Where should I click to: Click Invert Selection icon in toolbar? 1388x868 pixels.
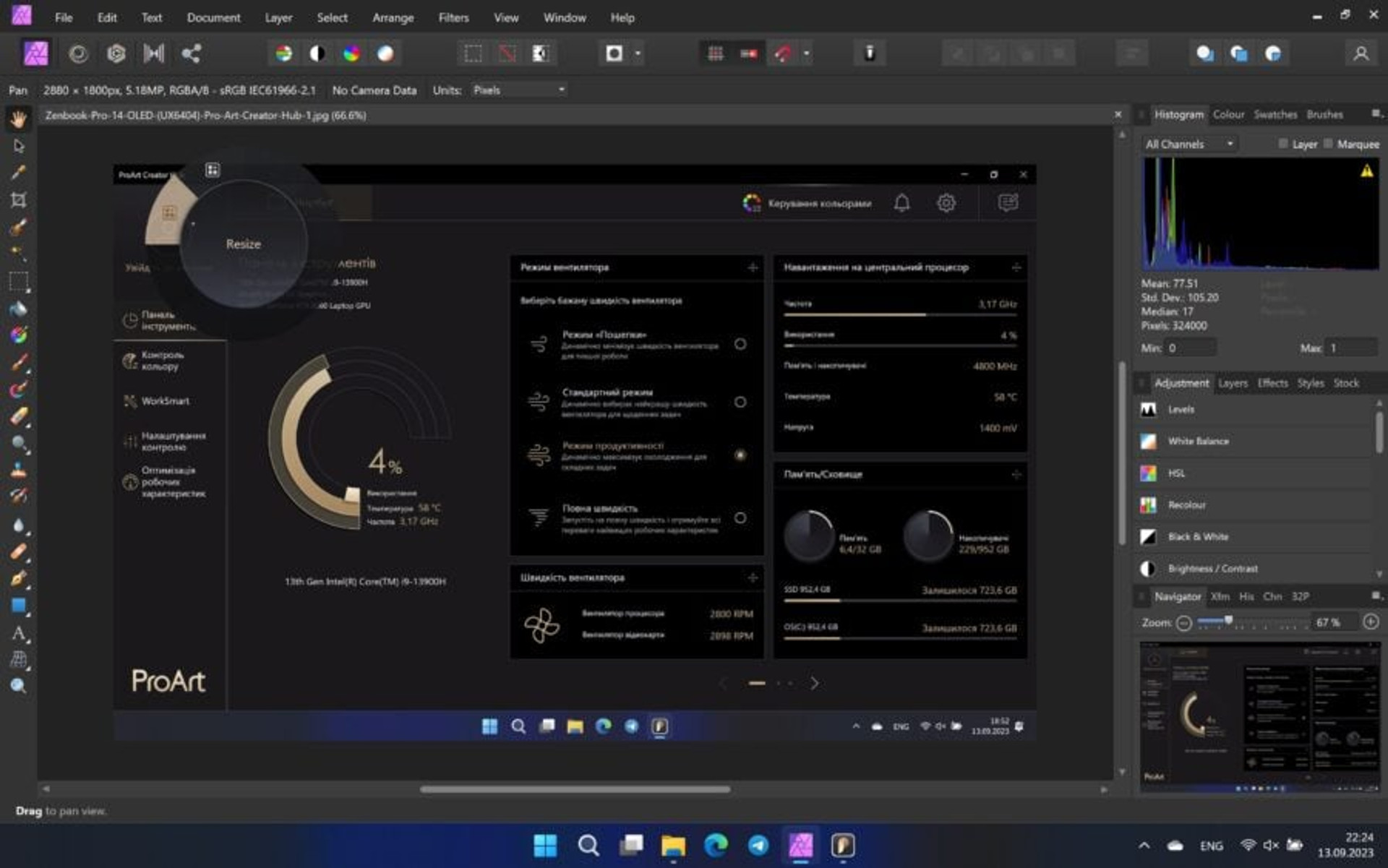coord(540,53)
